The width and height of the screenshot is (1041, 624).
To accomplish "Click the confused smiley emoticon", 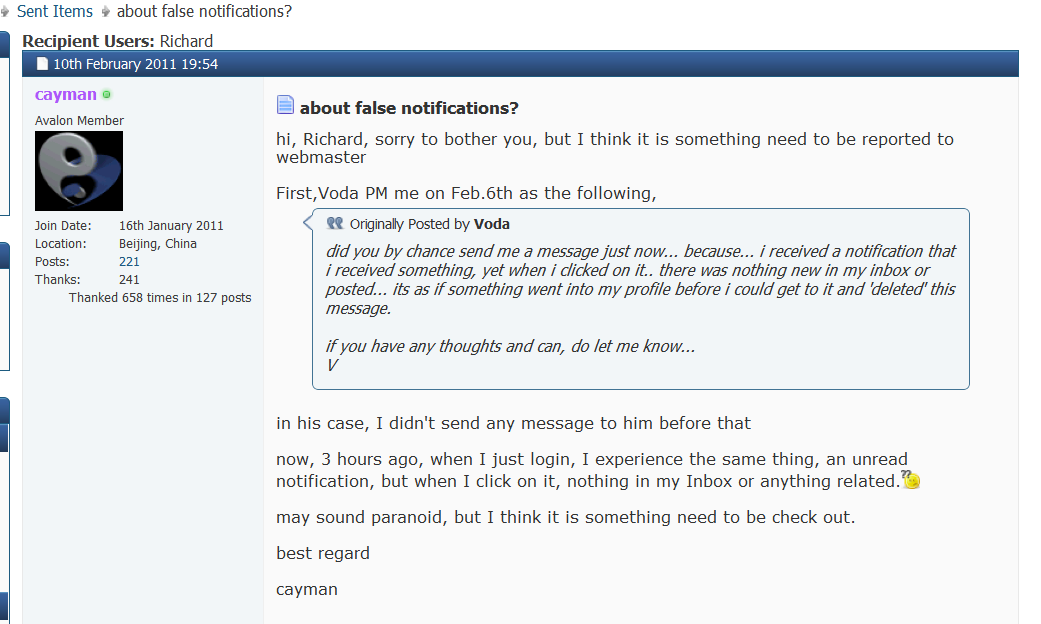I will point(910,480).
